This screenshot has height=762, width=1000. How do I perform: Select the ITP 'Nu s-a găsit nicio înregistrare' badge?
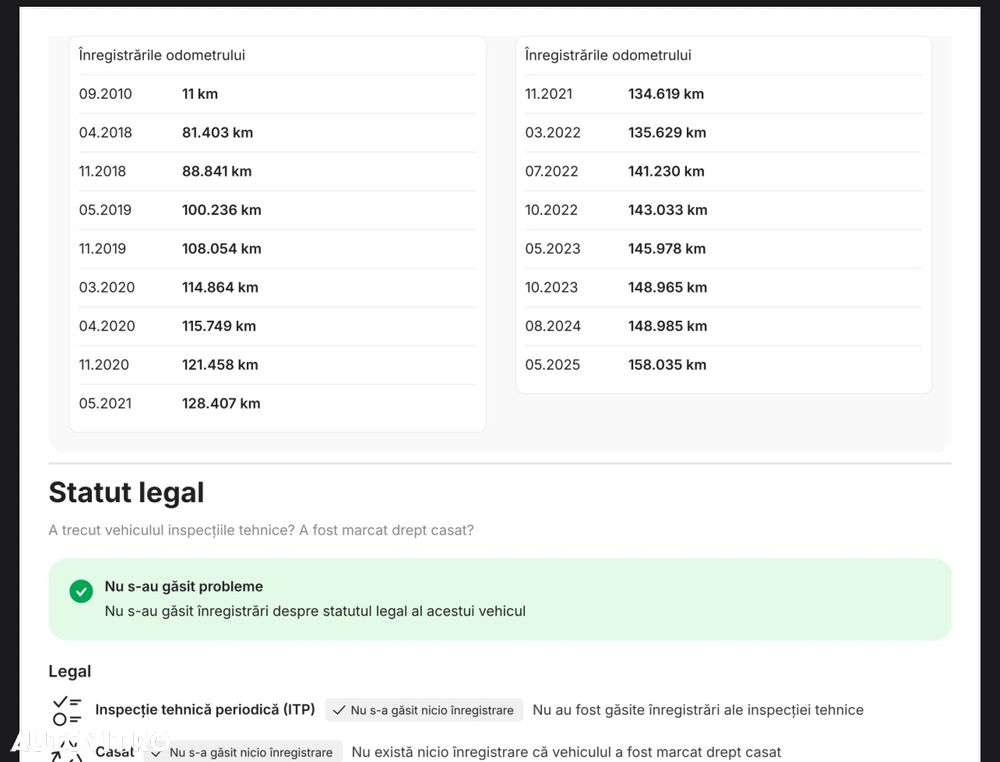click(x=424, y=710)
